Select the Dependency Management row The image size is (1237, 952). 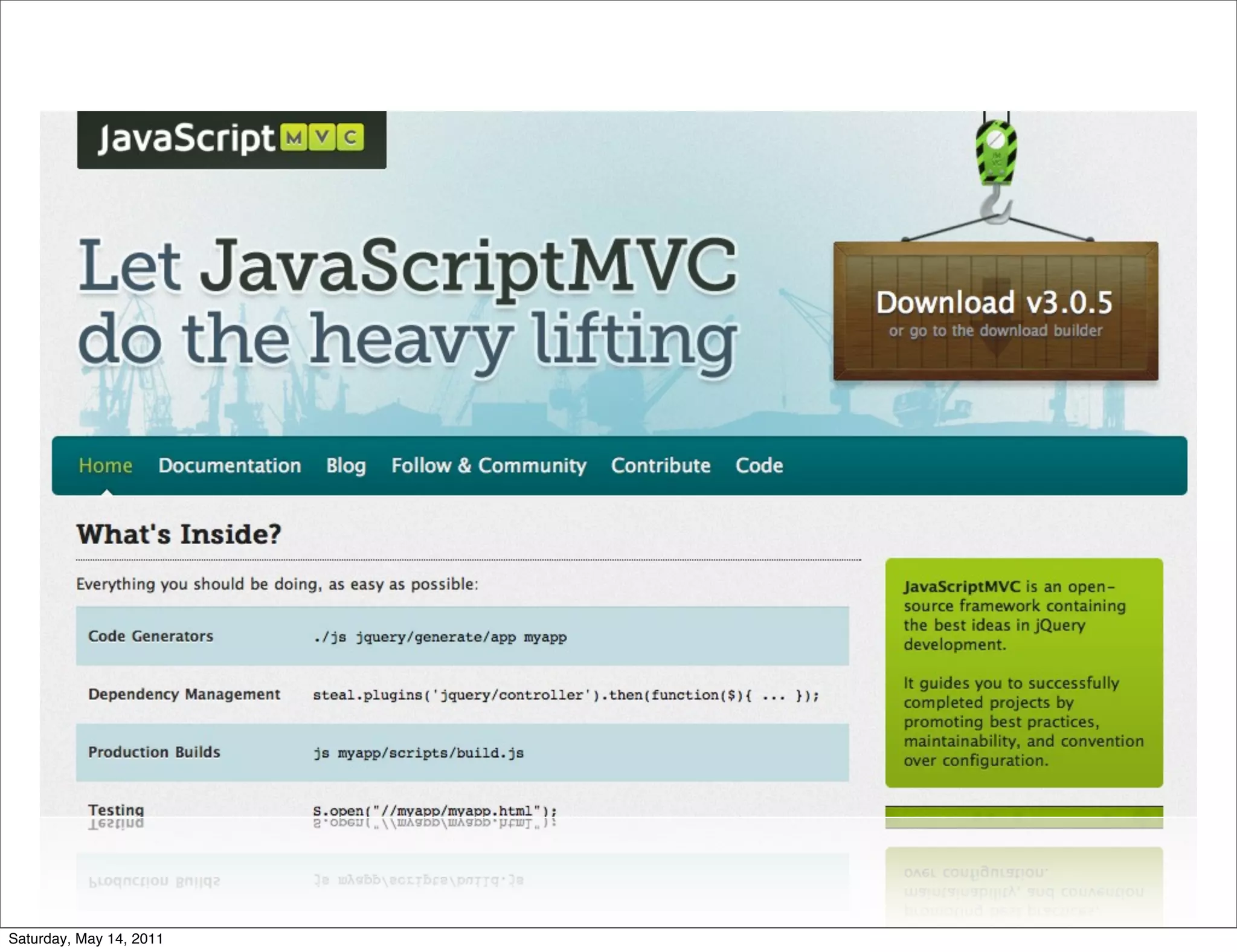184,694
